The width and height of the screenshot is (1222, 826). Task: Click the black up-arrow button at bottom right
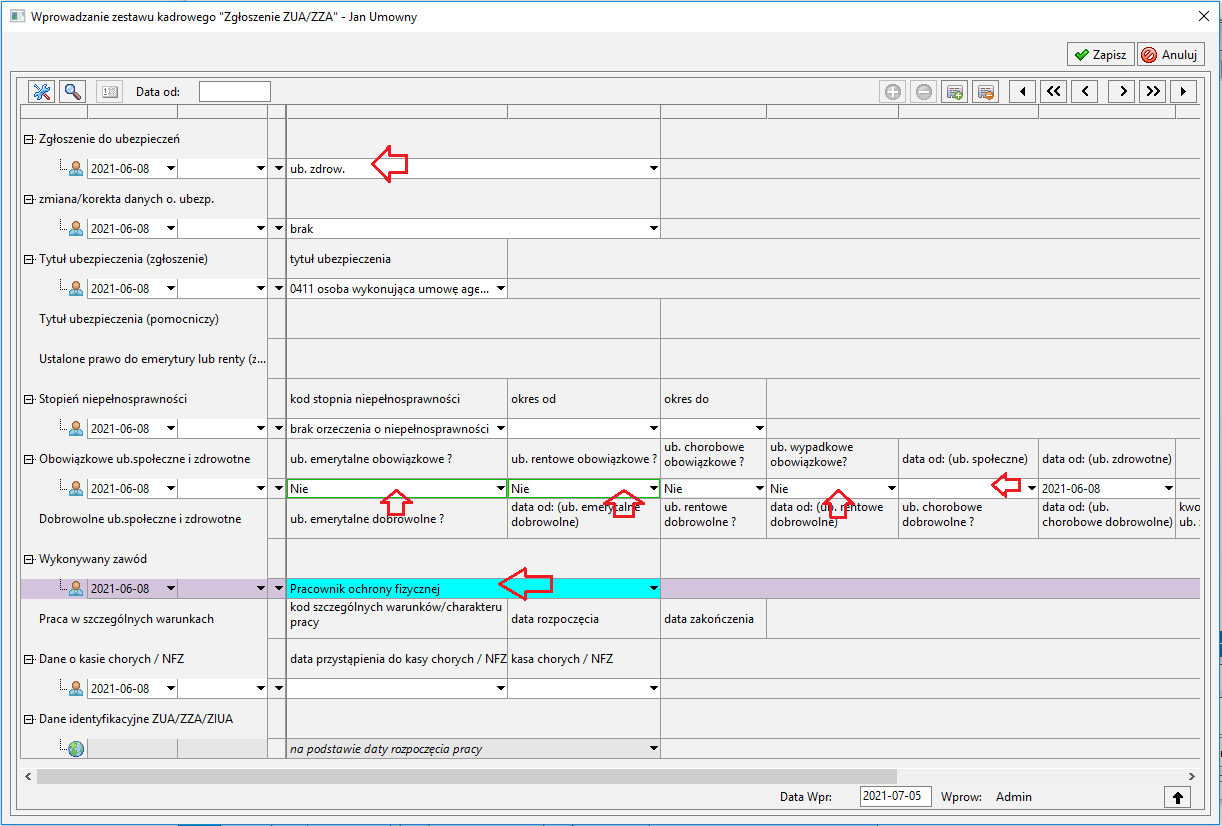1178,797
